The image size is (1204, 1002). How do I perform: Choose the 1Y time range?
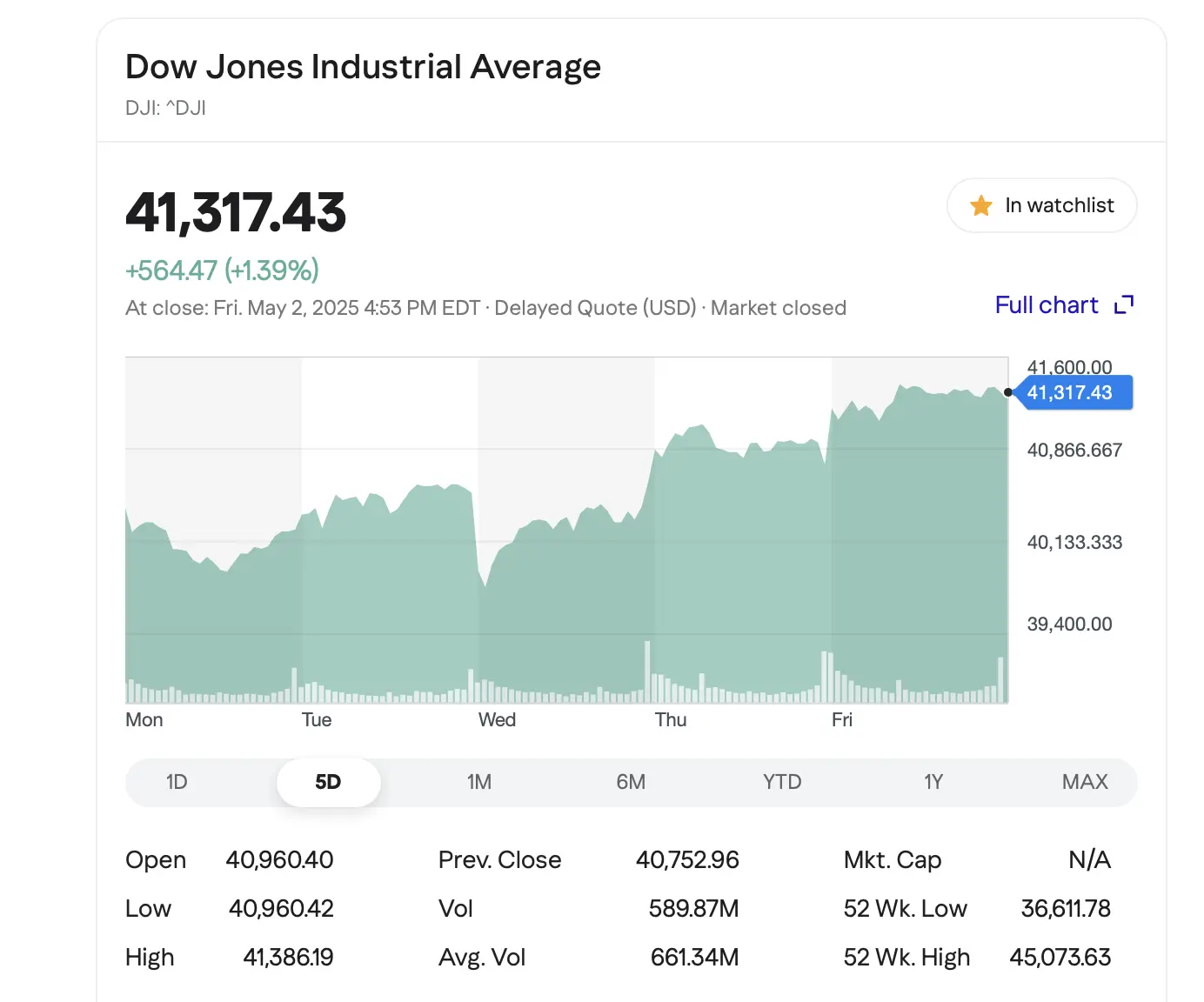(933, 782)
